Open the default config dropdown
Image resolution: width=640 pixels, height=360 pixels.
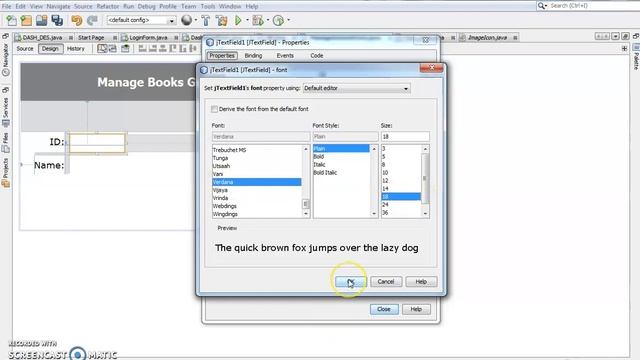[x=142, y=20]
